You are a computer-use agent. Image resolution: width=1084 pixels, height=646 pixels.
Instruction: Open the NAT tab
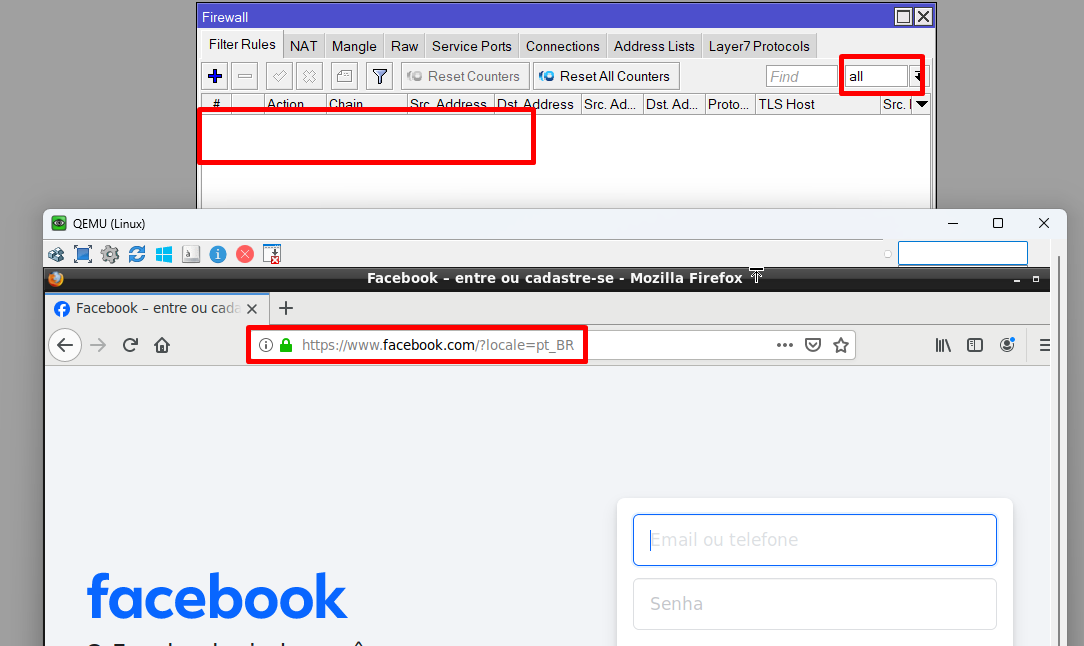click(x=303, y=46)
